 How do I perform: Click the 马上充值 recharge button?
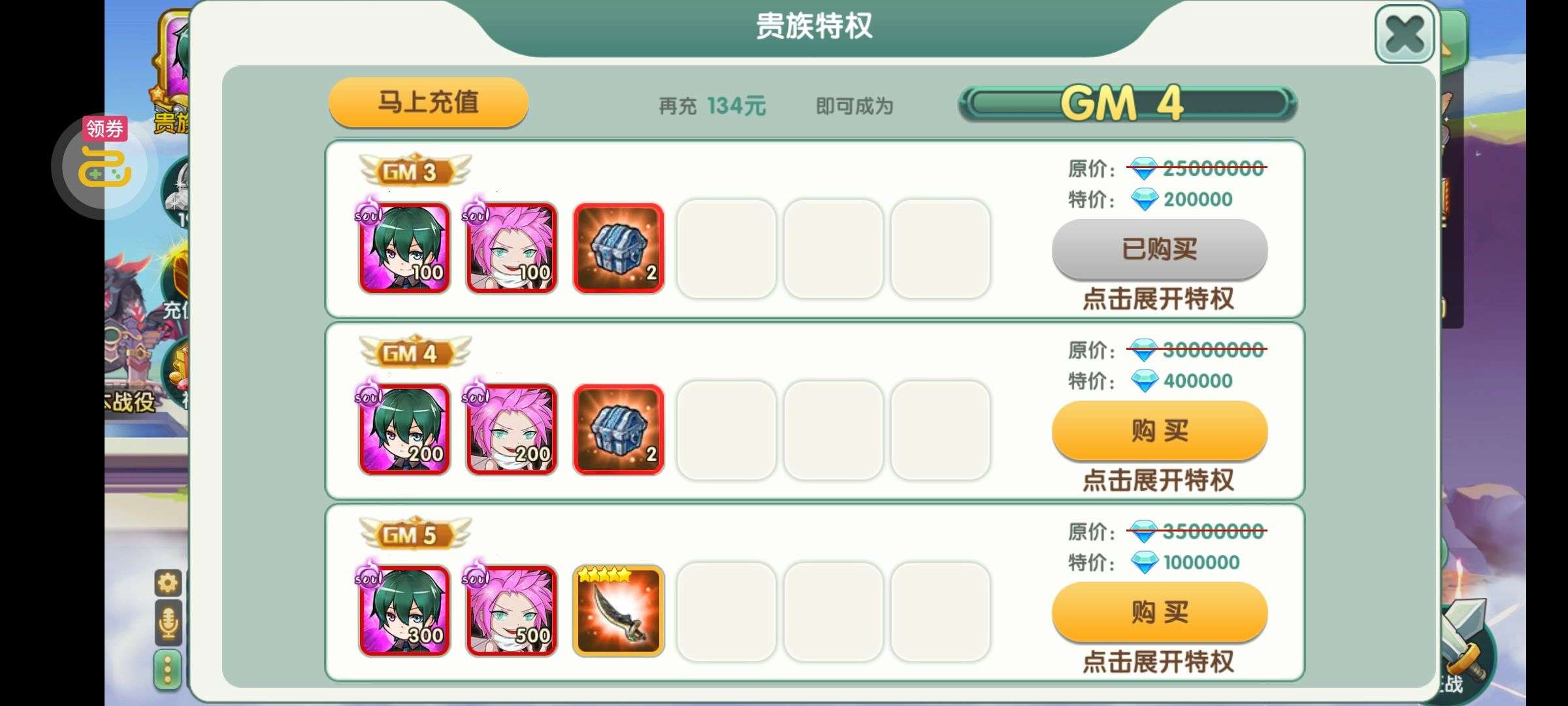click(x=429, y=102)
